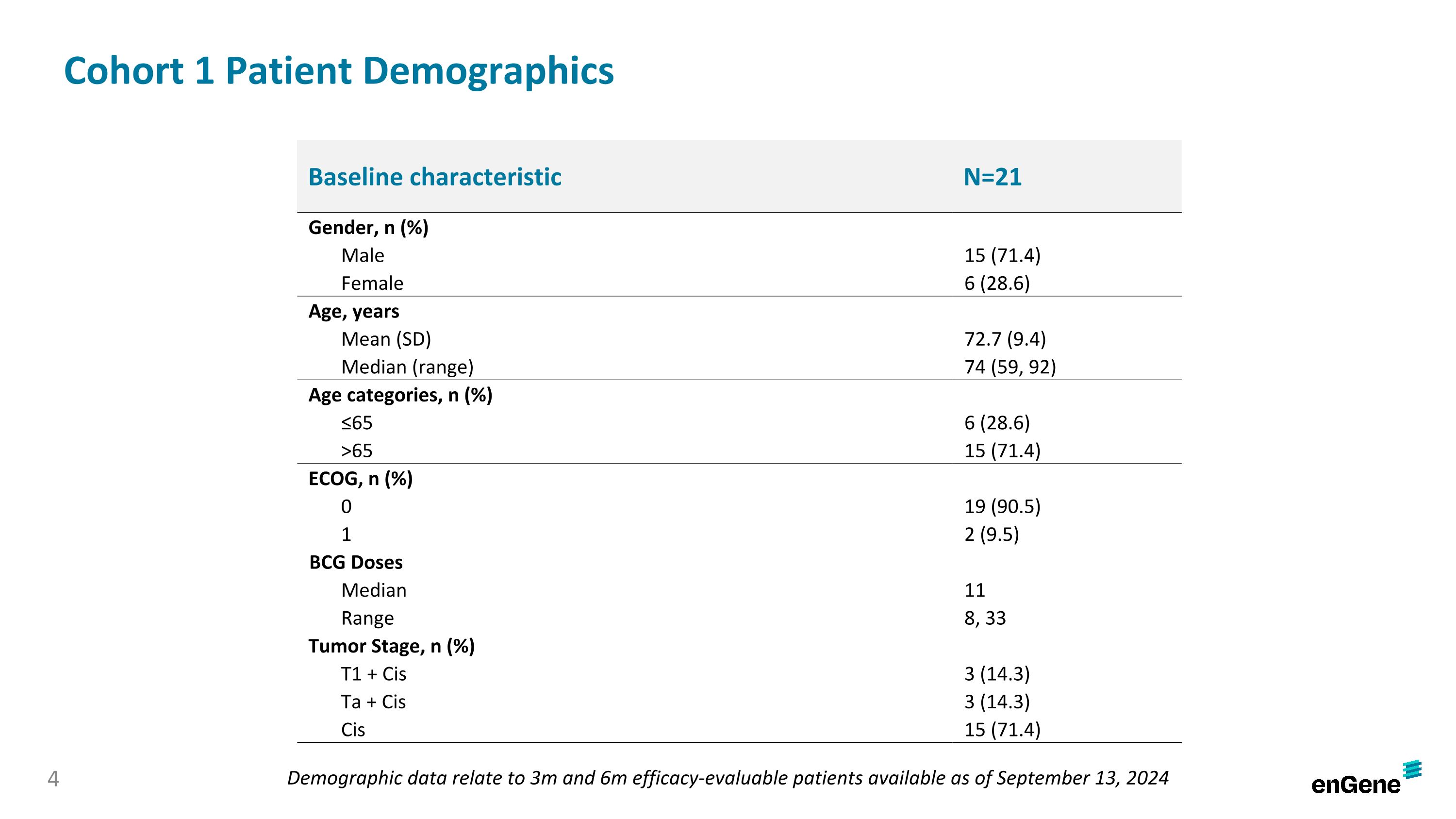Click the Tumor Stage, n (%) heading
The image size is (1456, 819).
(391, 646)
